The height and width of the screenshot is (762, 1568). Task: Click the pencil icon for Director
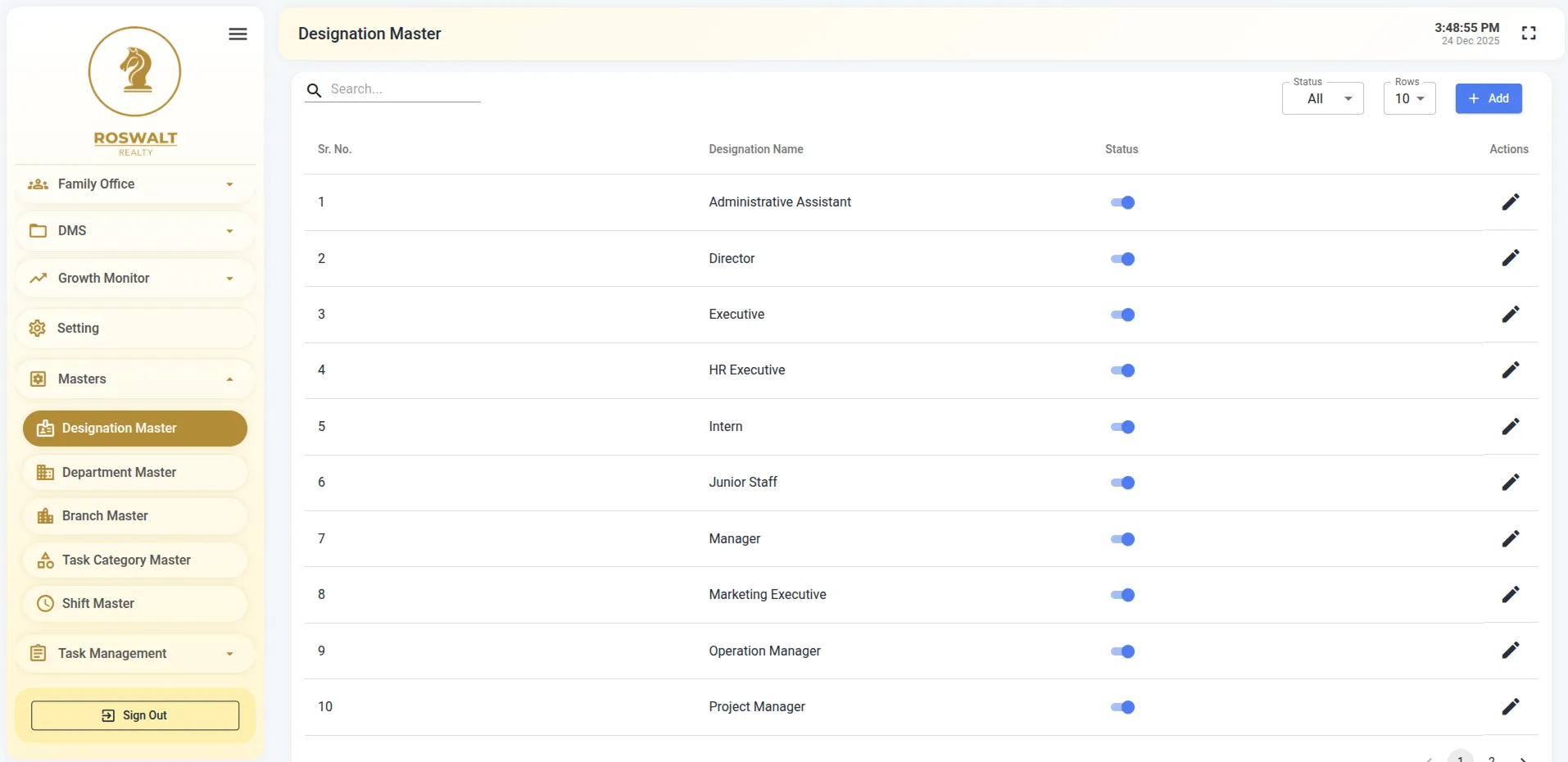click(1510, 258)
